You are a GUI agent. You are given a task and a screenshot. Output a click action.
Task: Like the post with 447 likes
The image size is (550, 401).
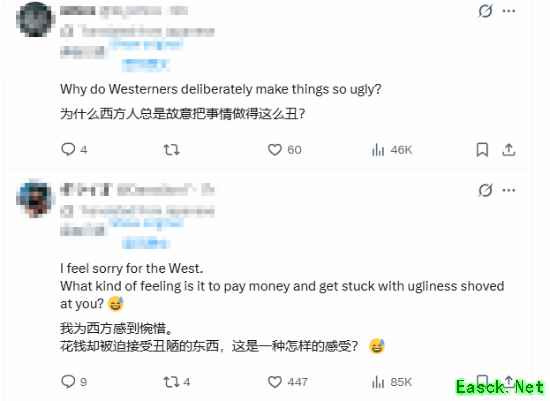(x=288, y=382)
